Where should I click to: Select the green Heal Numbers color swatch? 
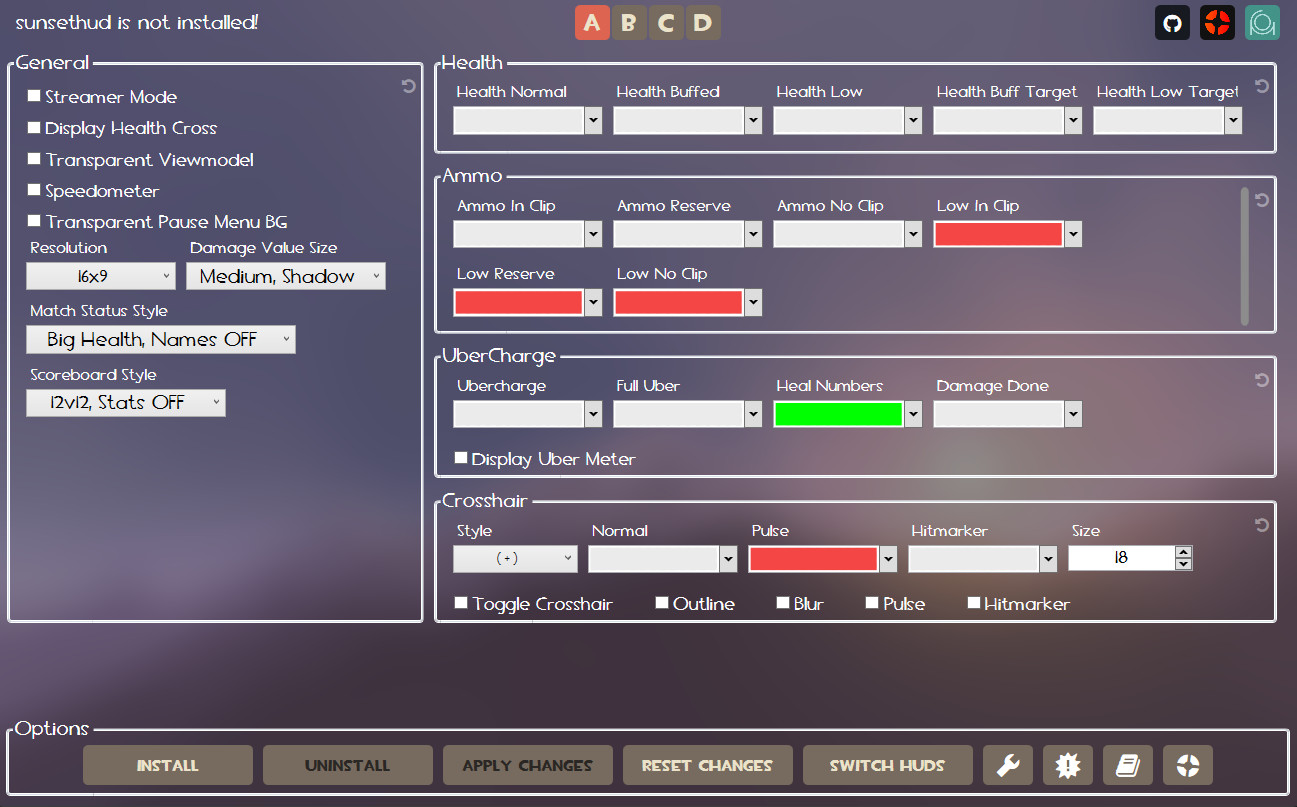838,413
